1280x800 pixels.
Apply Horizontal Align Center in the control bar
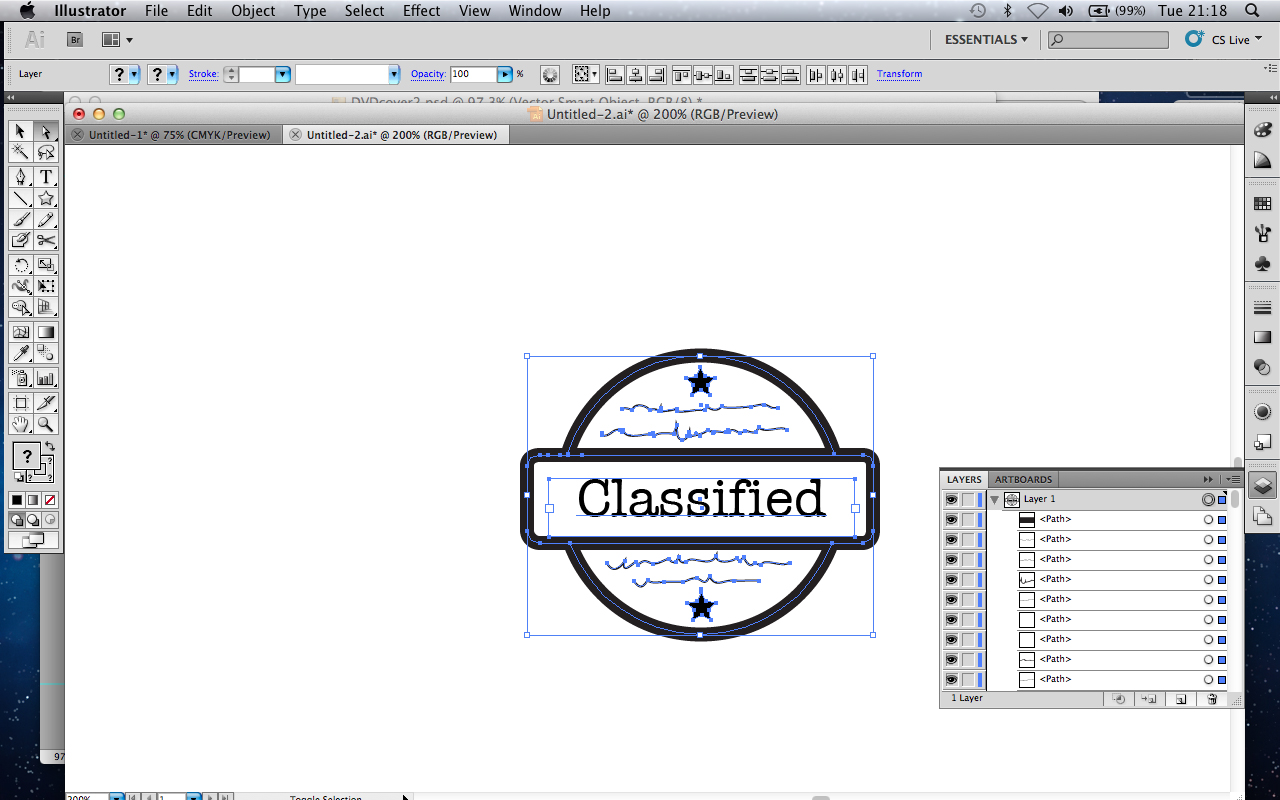tap(636, 74)
